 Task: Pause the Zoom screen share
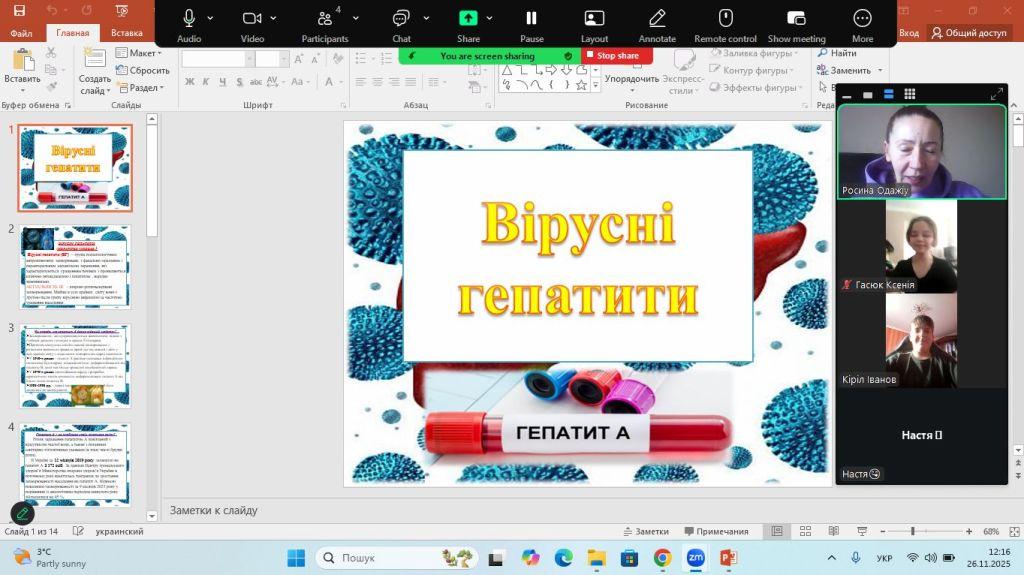(532, 18)
